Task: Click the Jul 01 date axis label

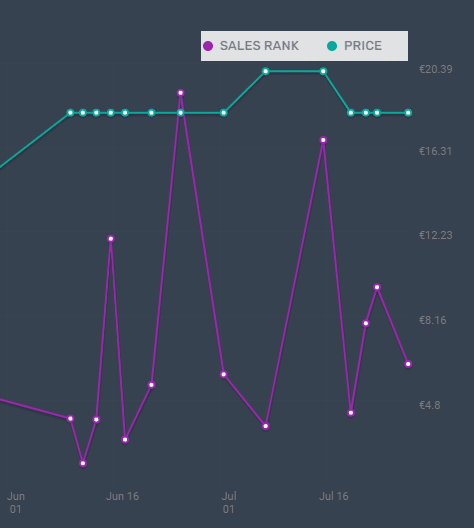Action: [x=229, y=502]
